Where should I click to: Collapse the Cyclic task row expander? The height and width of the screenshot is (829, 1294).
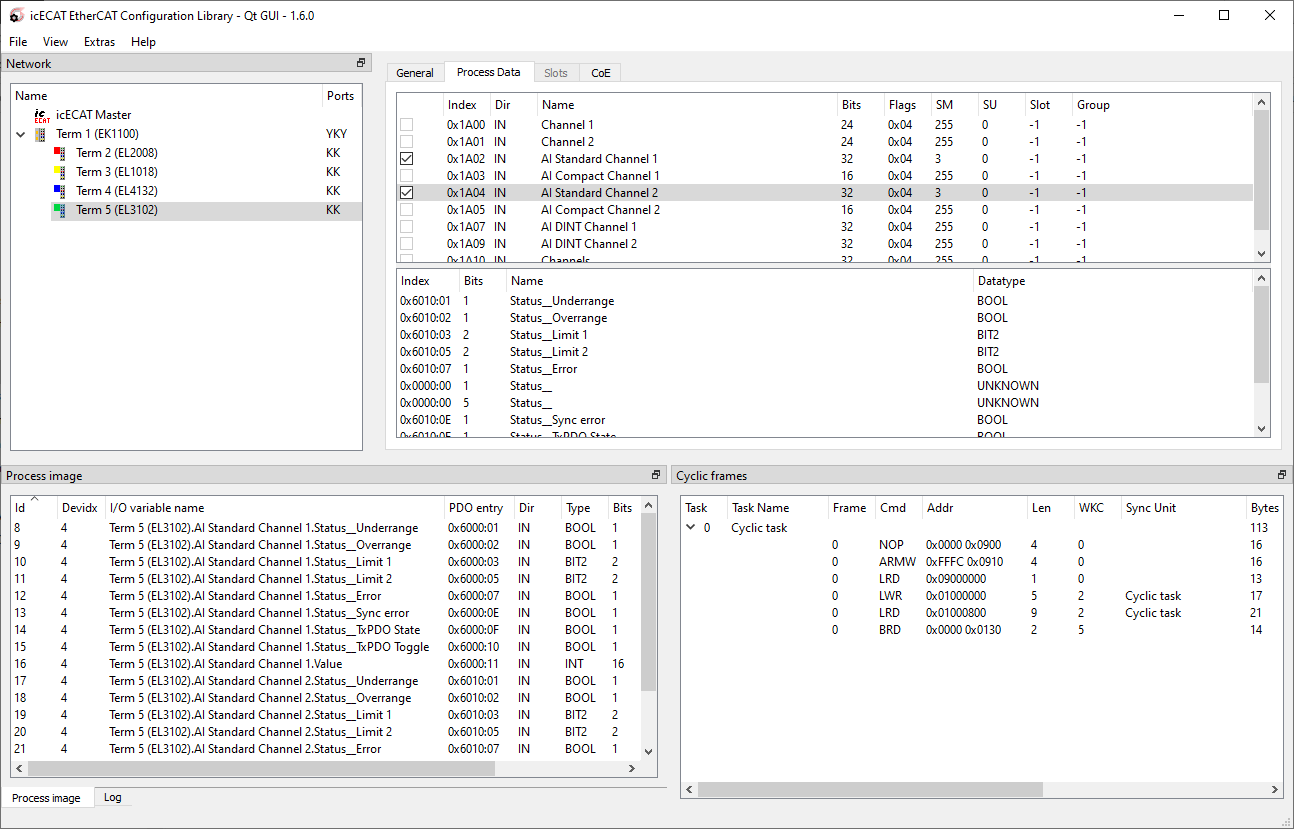tap(691, 528)
